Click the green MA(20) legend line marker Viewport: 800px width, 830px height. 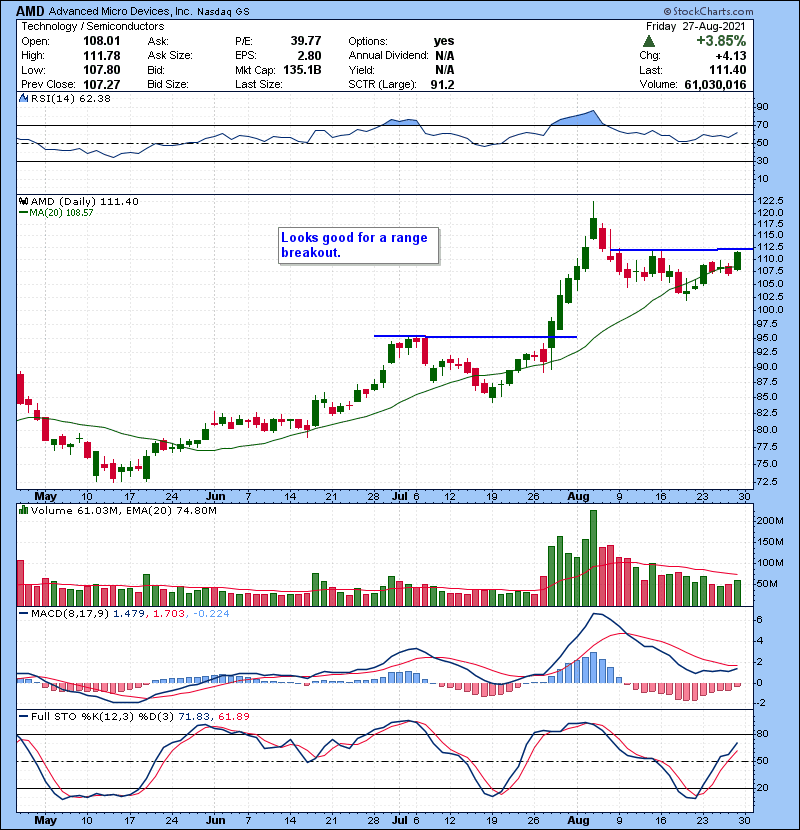point(23,213)
